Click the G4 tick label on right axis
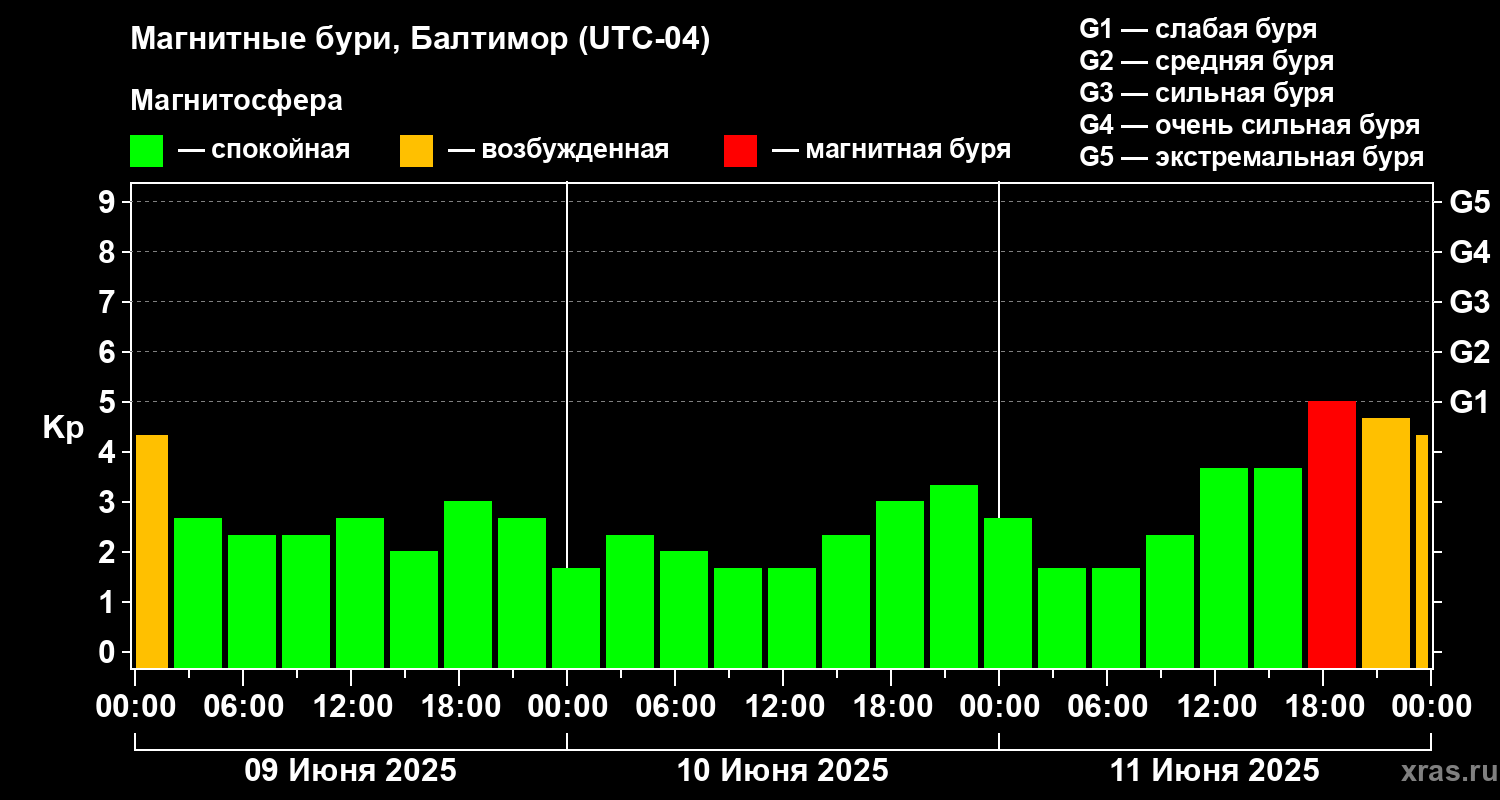The image size is (1500, 800). [1470, 252]
